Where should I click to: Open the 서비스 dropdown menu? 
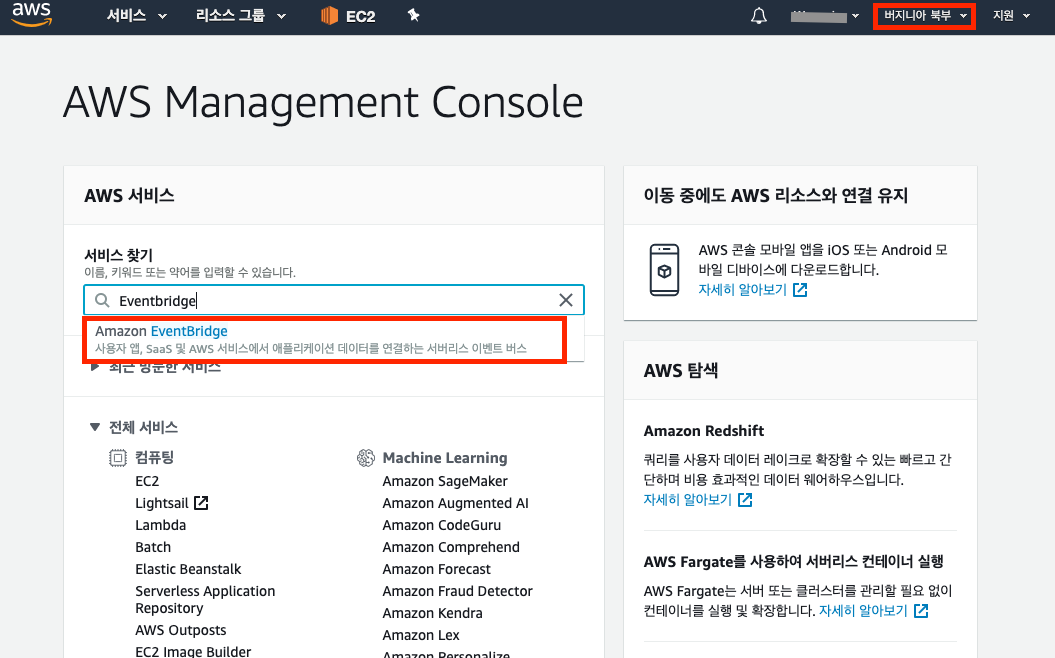[x=137, y=15]
